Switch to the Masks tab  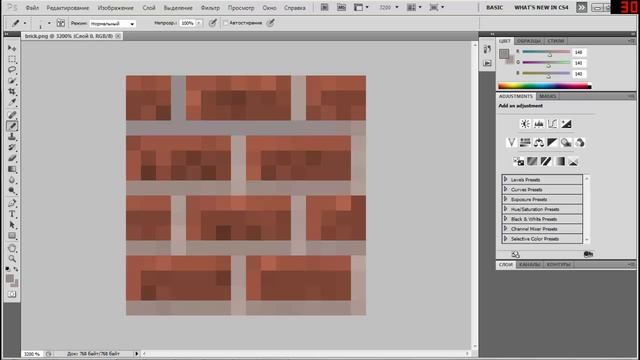coord(547,96)
